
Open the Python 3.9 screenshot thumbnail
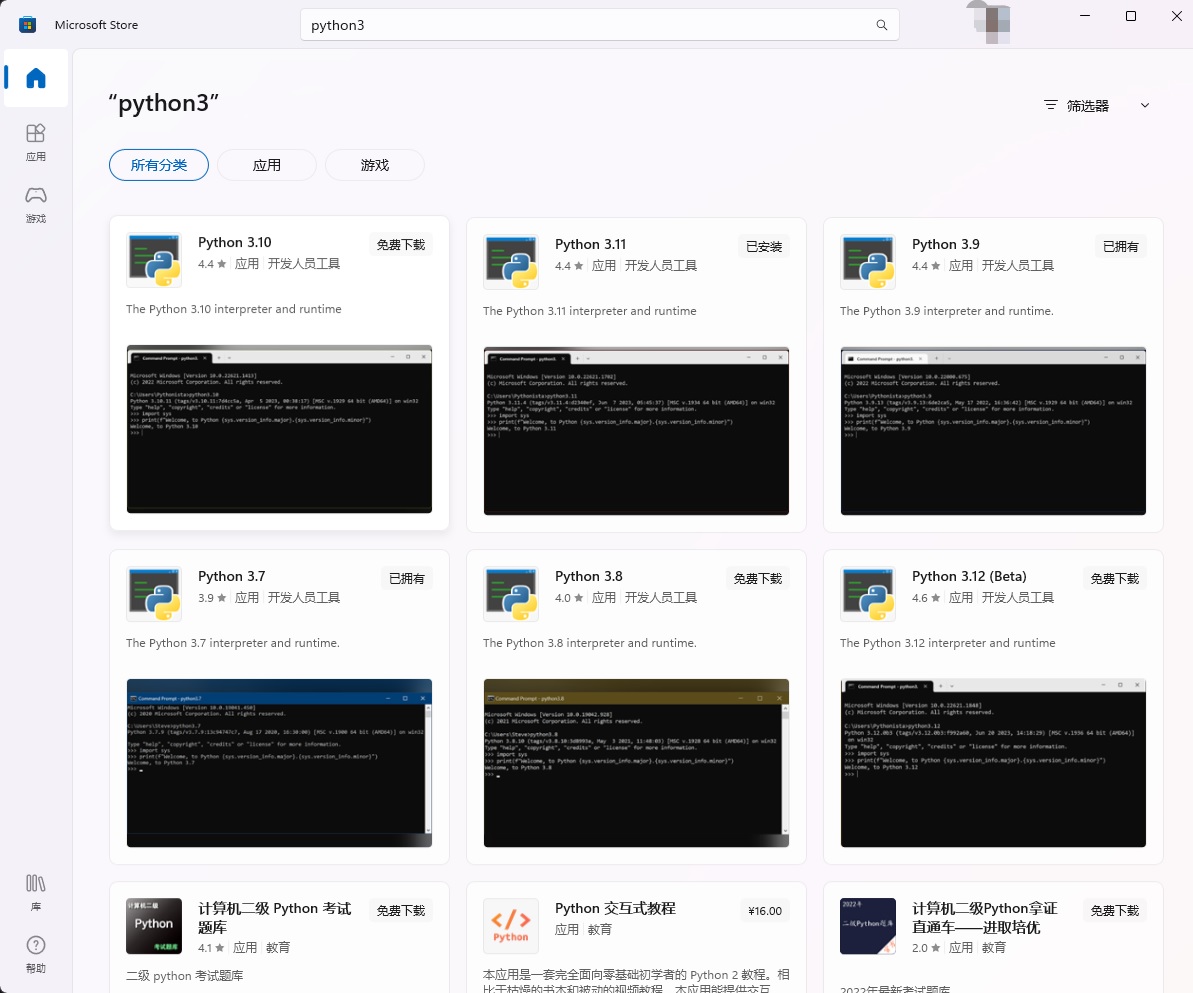(x=993, y=431)
